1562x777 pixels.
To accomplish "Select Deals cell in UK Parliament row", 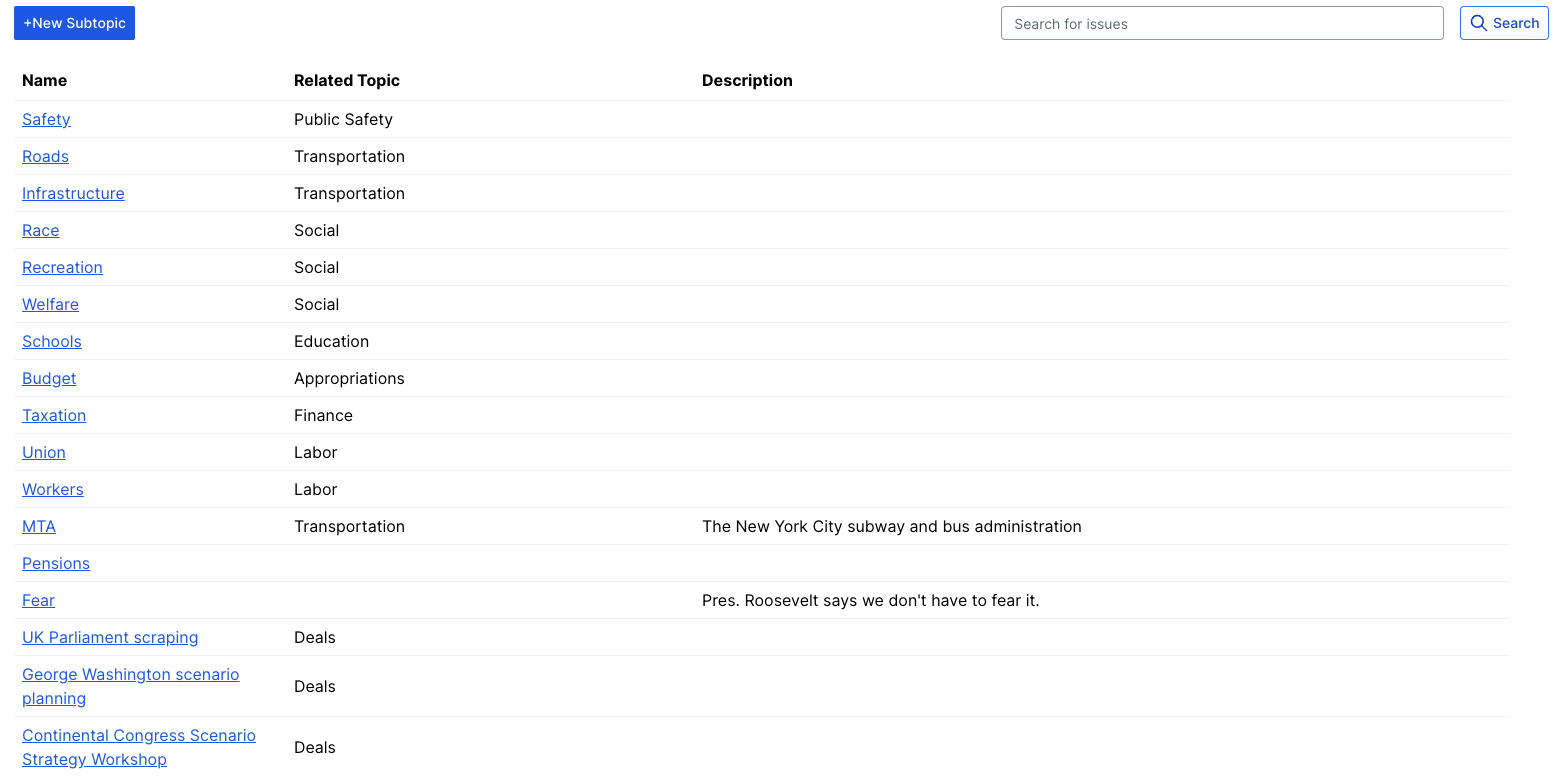I will (314, 637).
